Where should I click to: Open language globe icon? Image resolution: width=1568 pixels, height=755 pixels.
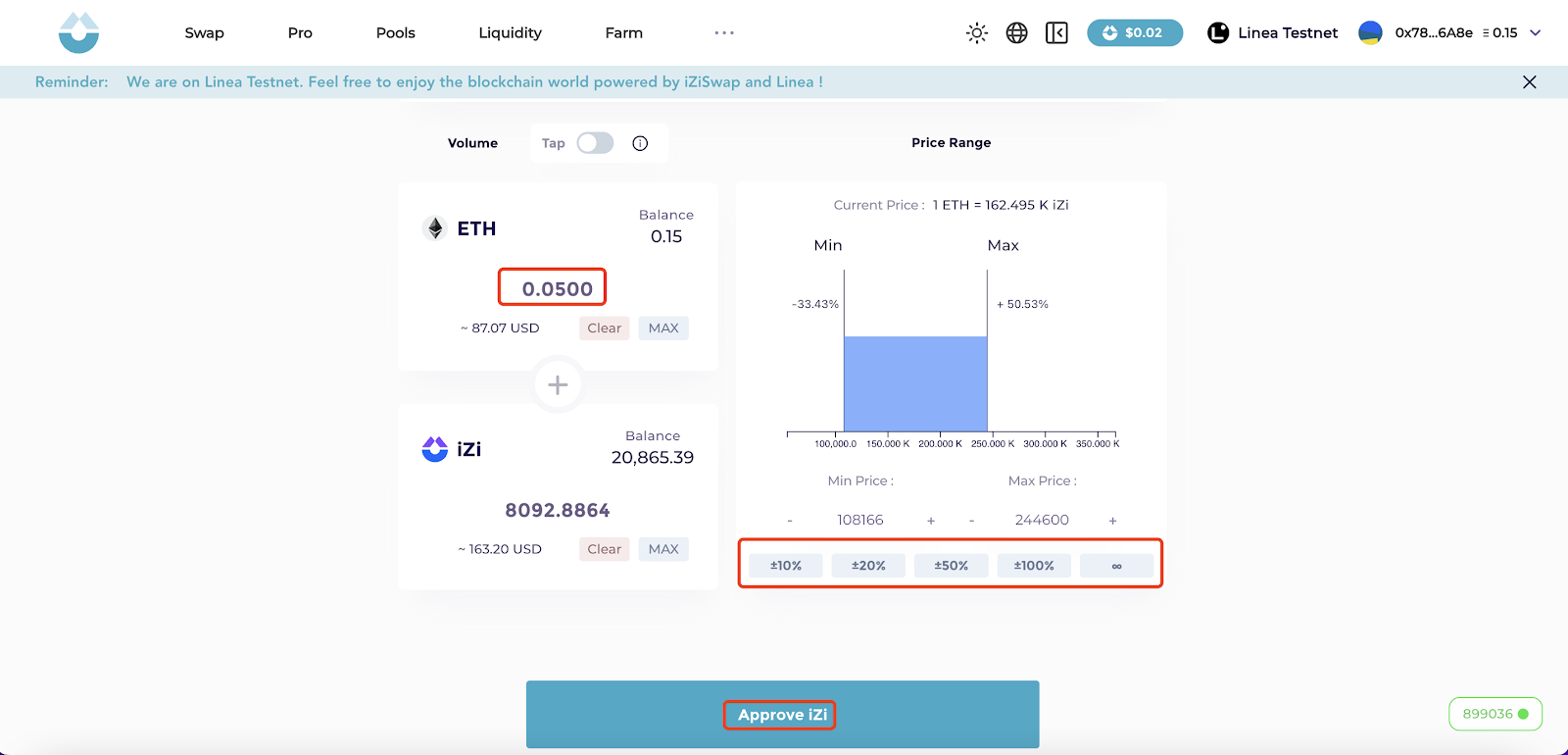pos(1017,33)
